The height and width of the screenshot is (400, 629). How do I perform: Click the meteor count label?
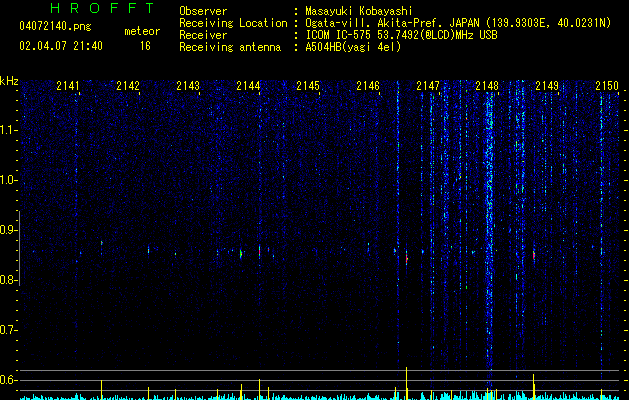pyautogui.click(x=142, y=31)
